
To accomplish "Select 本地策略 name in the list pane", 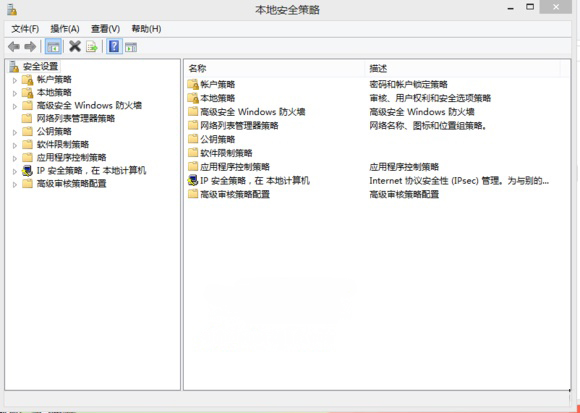I will 218,98.
